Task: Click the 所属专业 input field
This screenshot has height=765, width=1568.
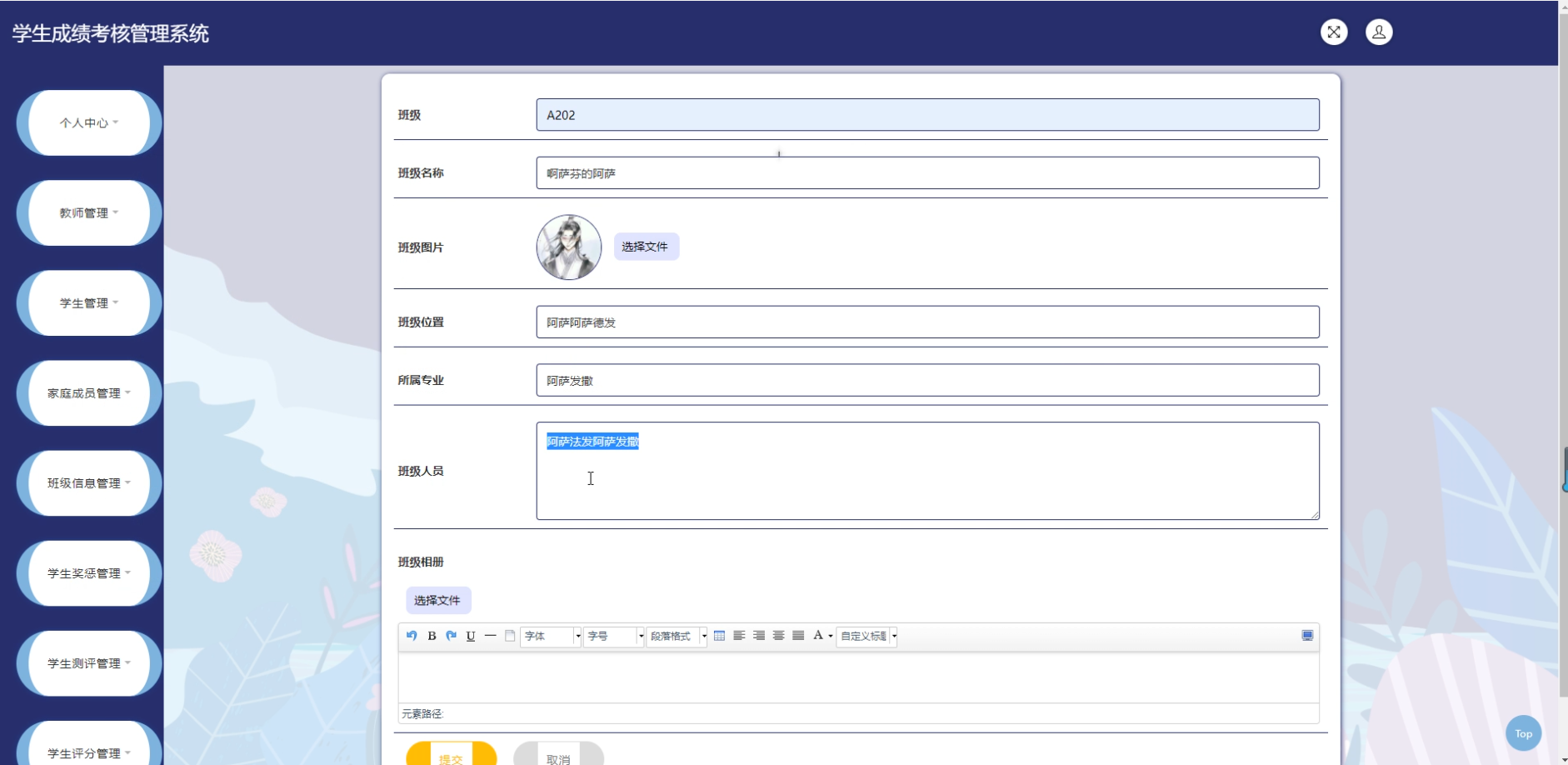Action: [x=927, y=380]
